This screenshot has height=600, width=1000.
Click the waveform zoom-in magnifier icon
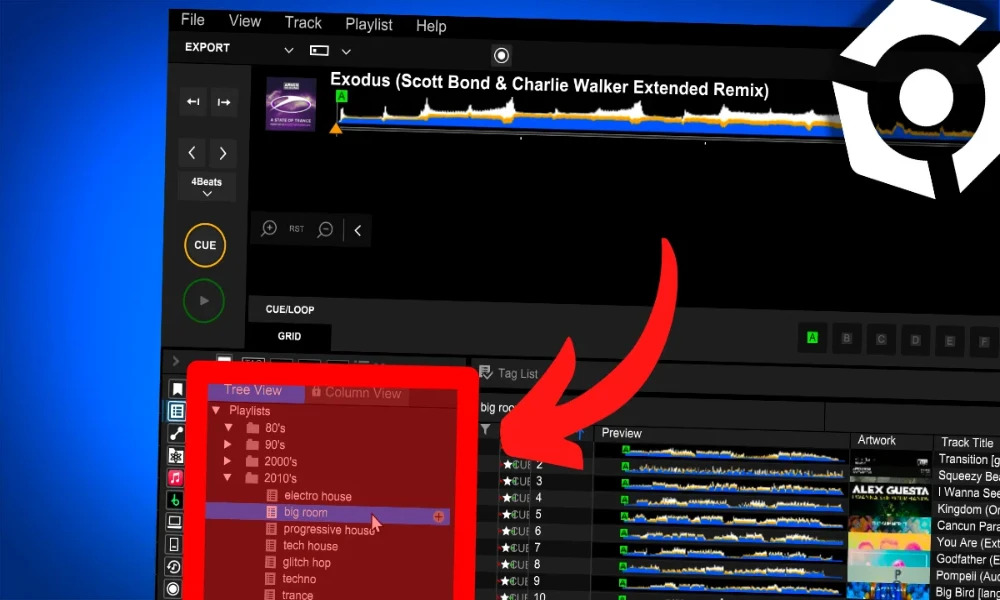tap(268, 229)
